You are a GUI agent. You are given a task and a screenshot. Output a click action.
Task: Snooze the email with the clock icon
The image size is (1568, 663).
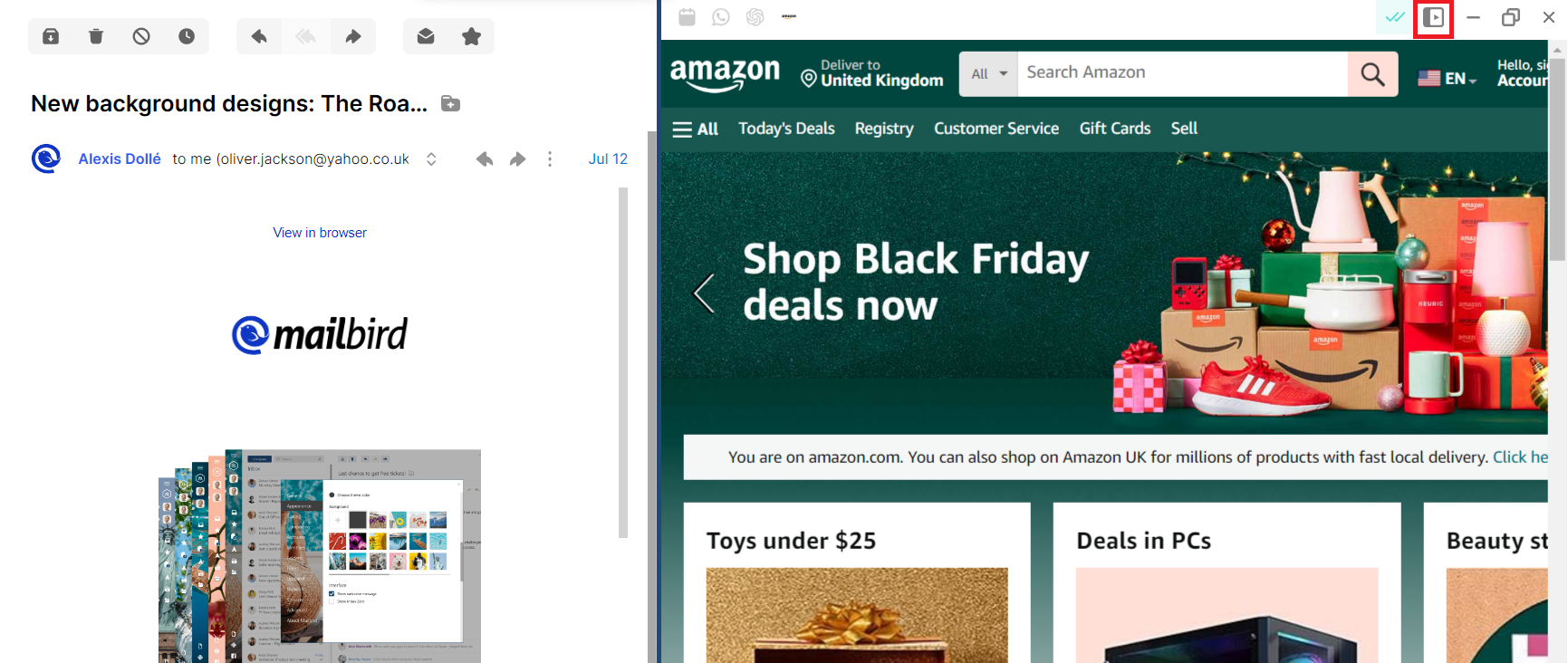tap(187, 36)
